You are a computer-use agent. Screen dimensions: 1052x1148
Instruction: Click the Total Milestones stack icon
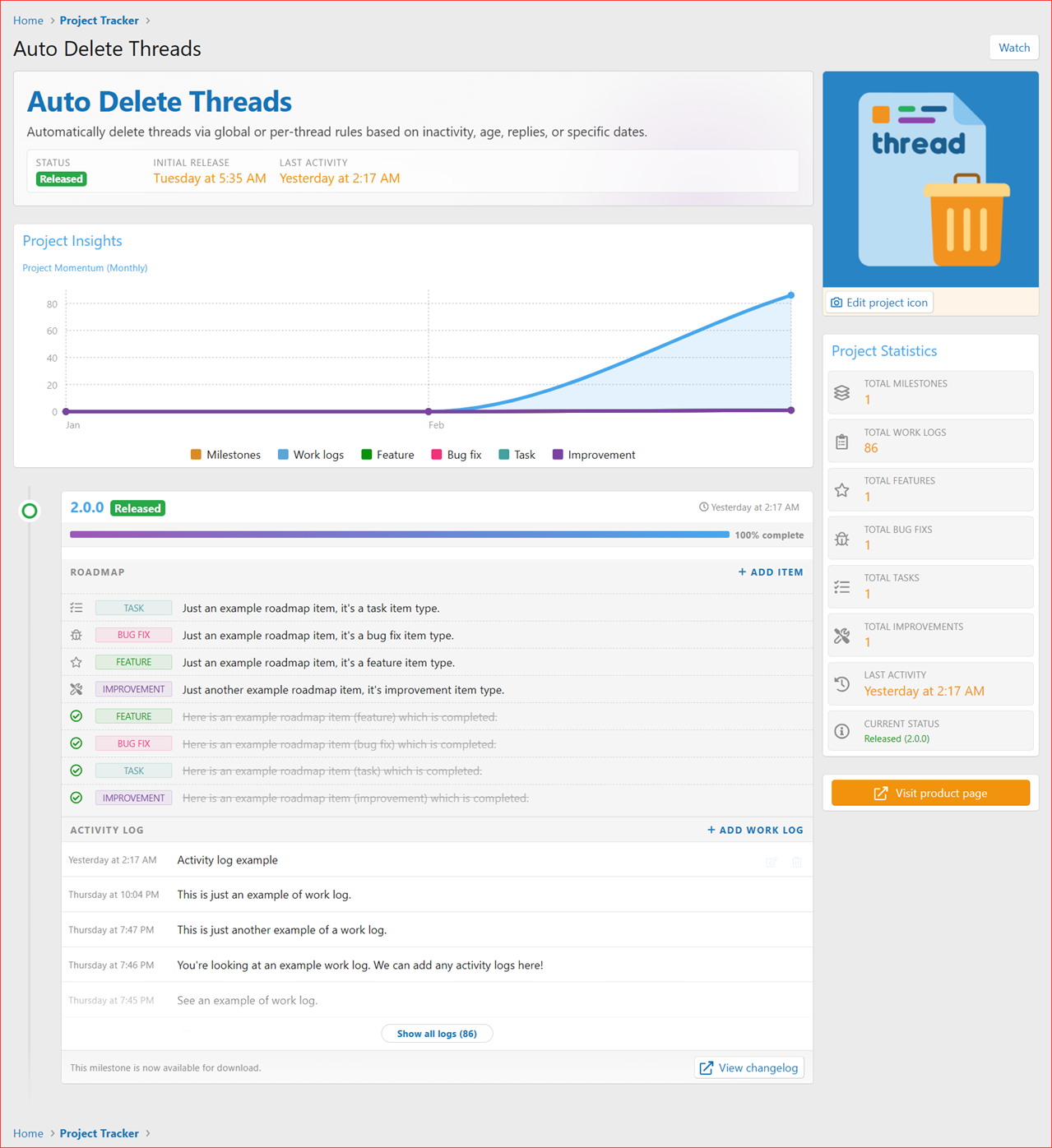click(x=841, y=392)
